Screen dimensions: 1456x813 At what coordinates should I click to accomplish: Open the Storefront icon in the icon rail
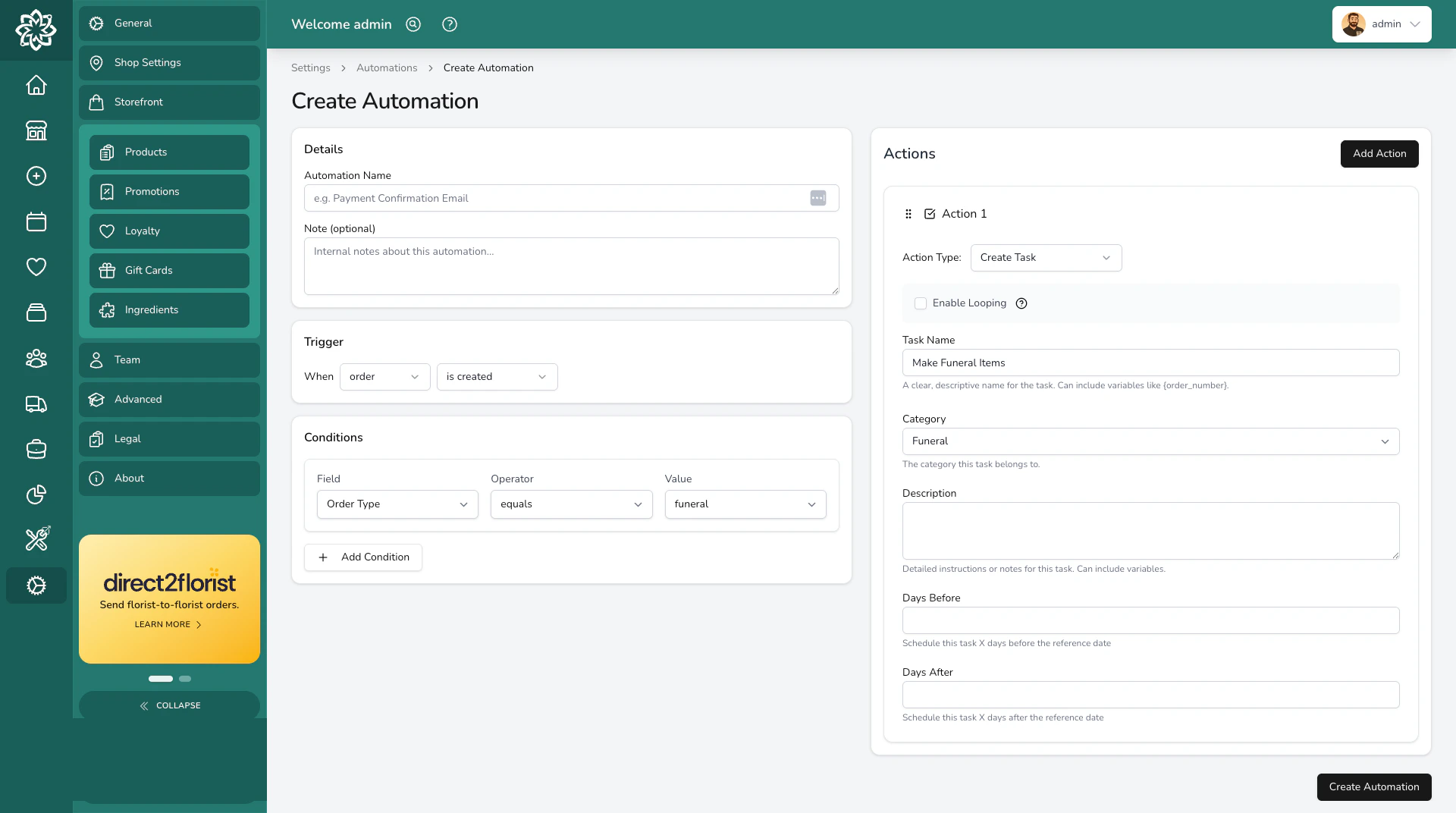tap(36, 130)
